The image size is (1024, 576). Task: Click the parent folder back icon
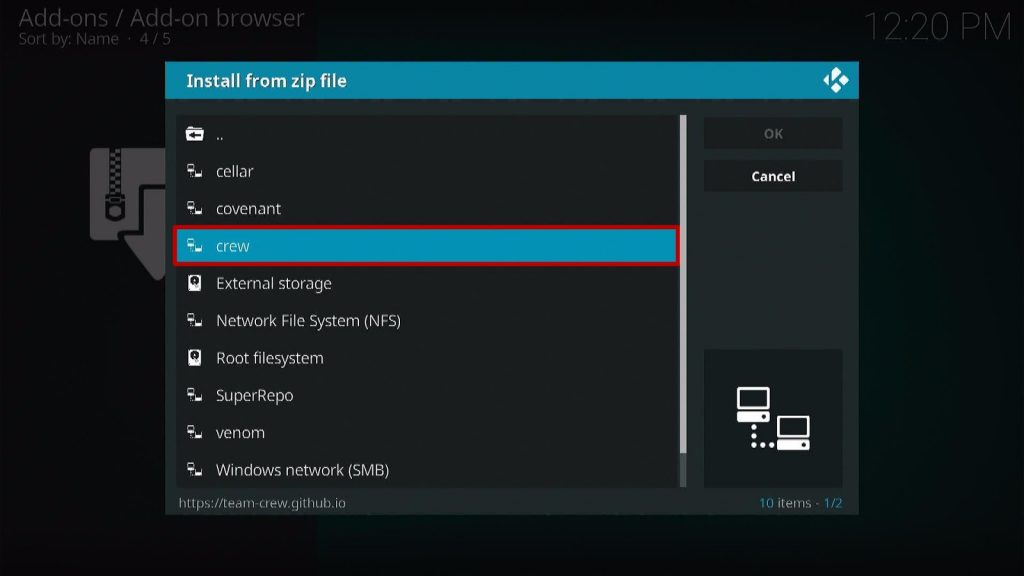(x=195, y=134)
